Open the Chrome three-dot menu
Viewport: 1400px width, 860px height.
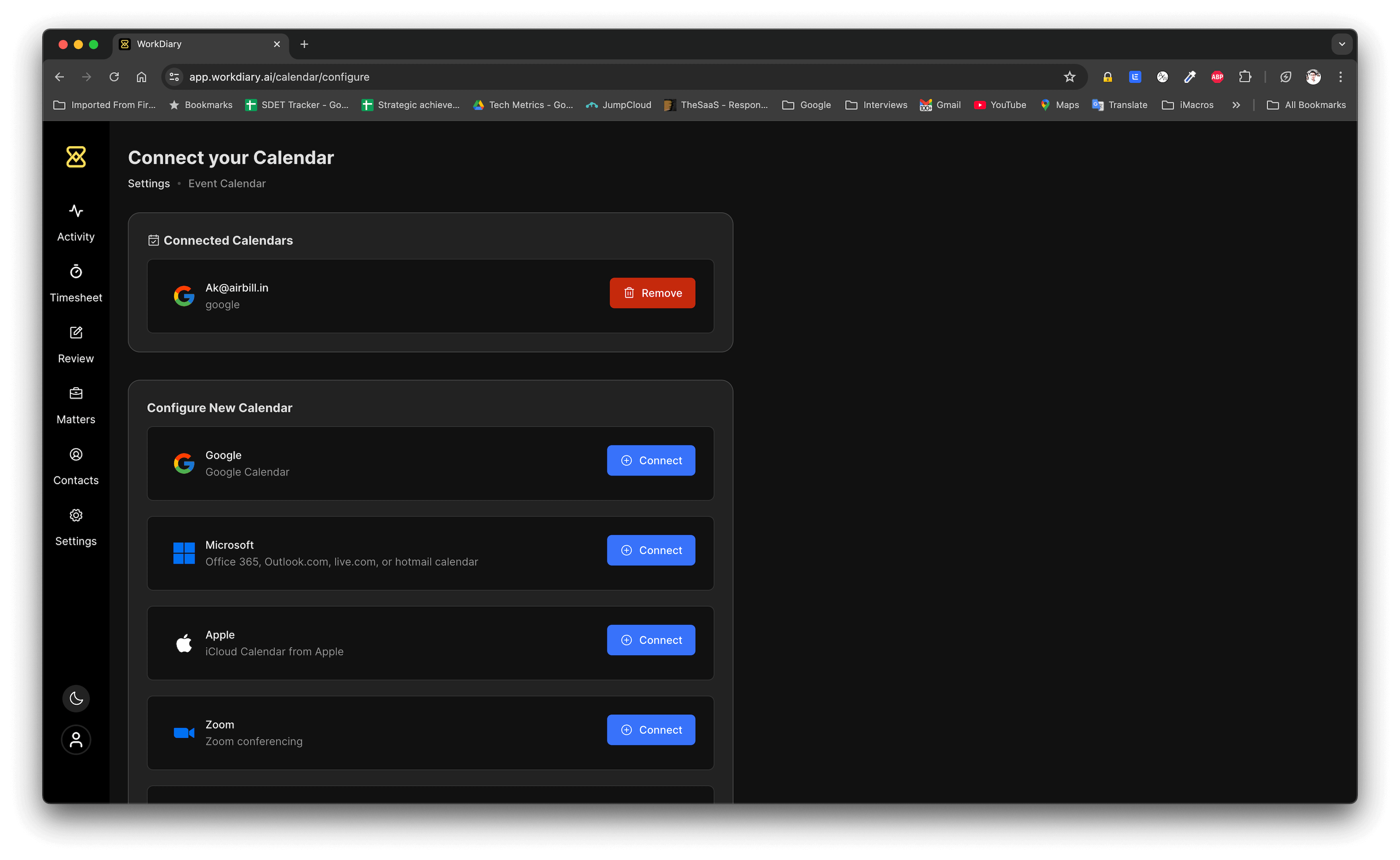pos(1341,77)
